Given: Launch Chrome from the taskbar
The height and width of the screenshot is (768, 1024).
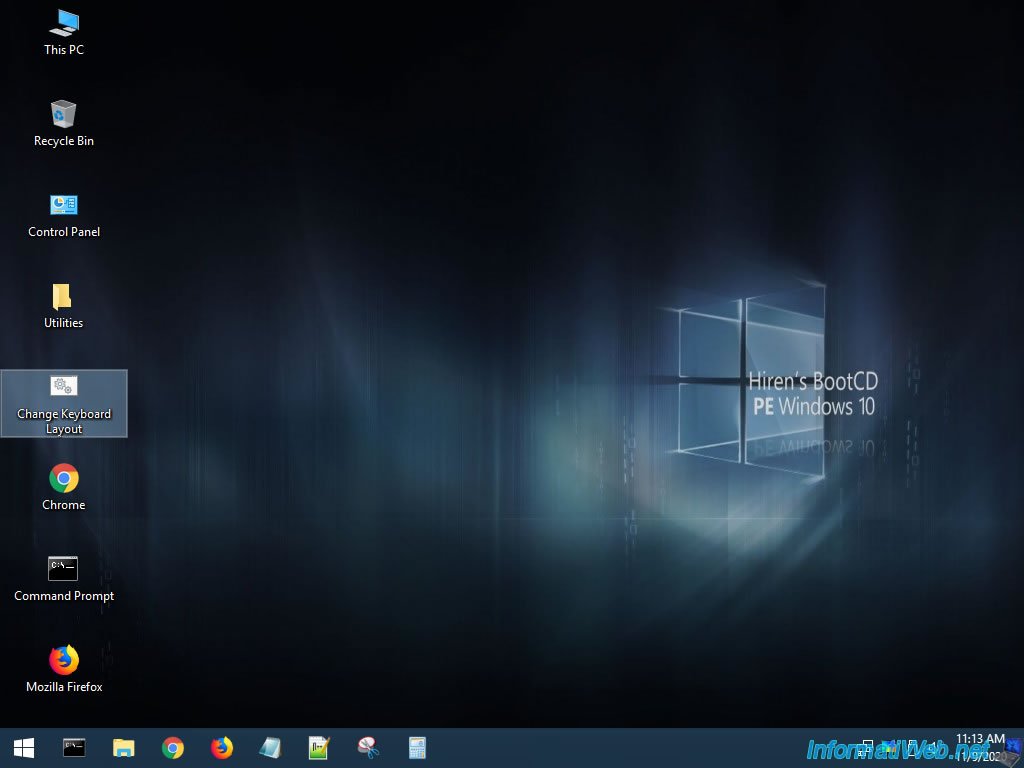Looking at the screenshot, I should 173,748.
